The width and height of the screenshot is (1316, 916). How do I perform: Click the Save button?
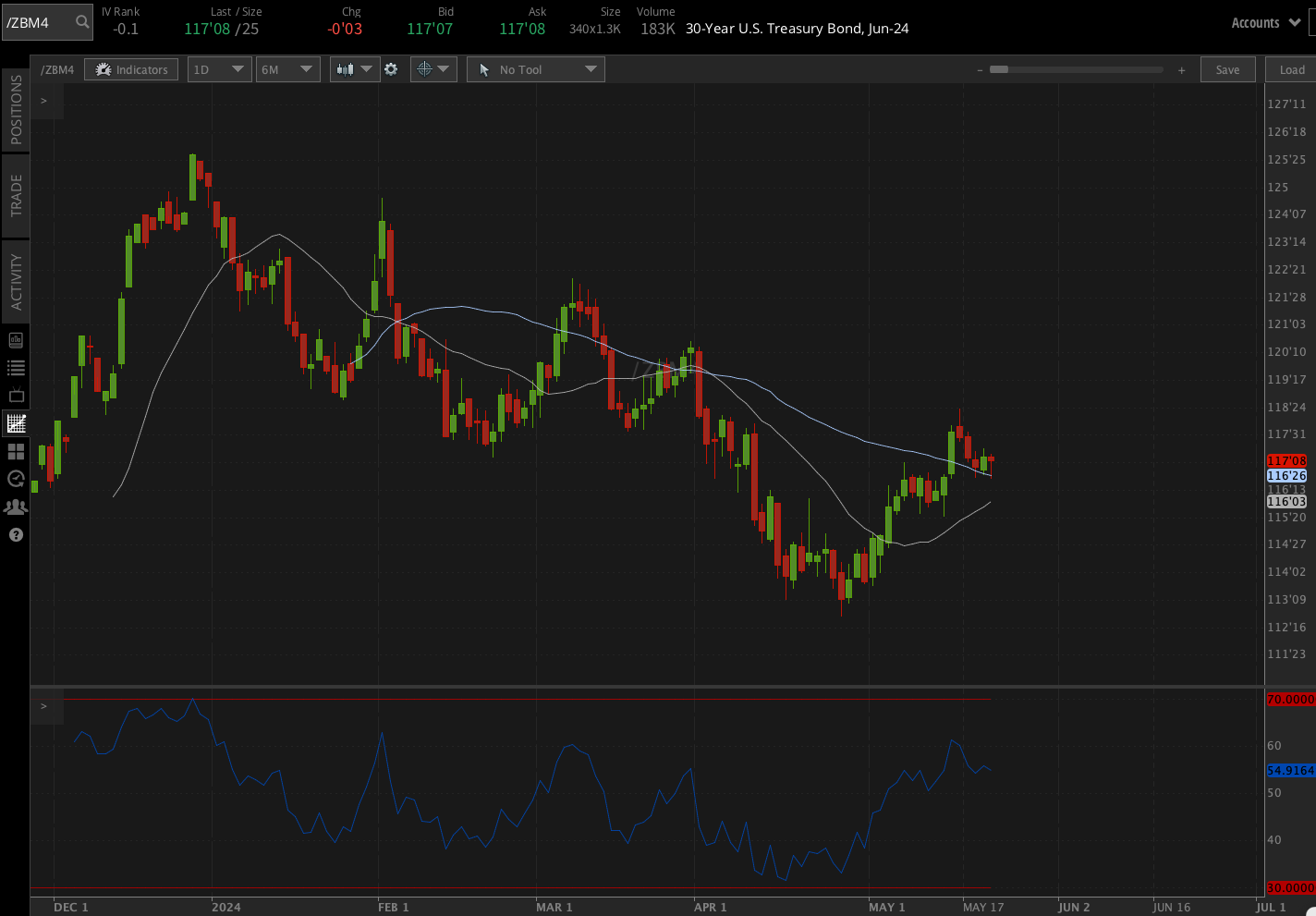(x=1227, y=69)
